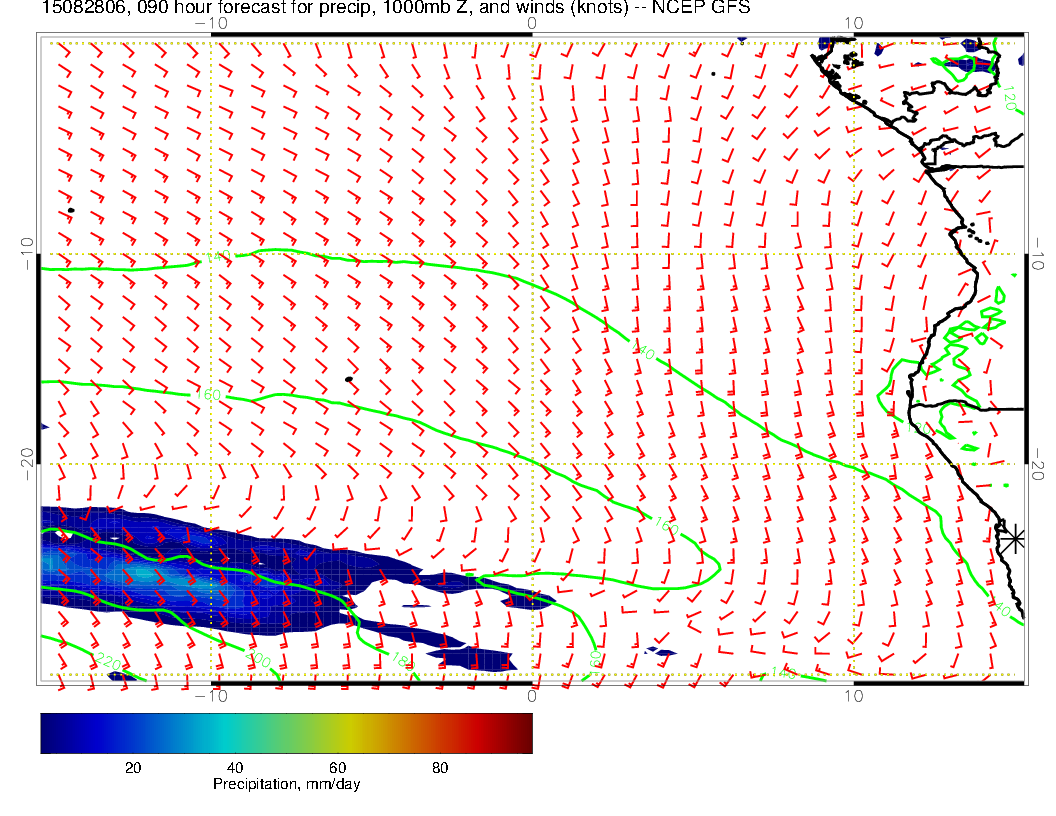Screen dimensions: 1056x816
Task: Click the -10 longitude label on bottom axis
Action: click(x=211, y=695)
